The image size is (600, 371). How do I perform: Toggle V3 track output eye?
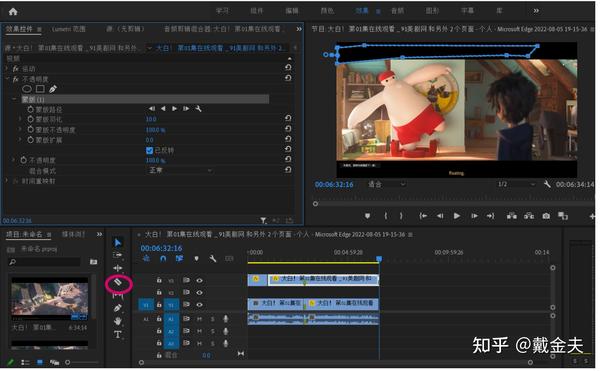pos(199,280)
